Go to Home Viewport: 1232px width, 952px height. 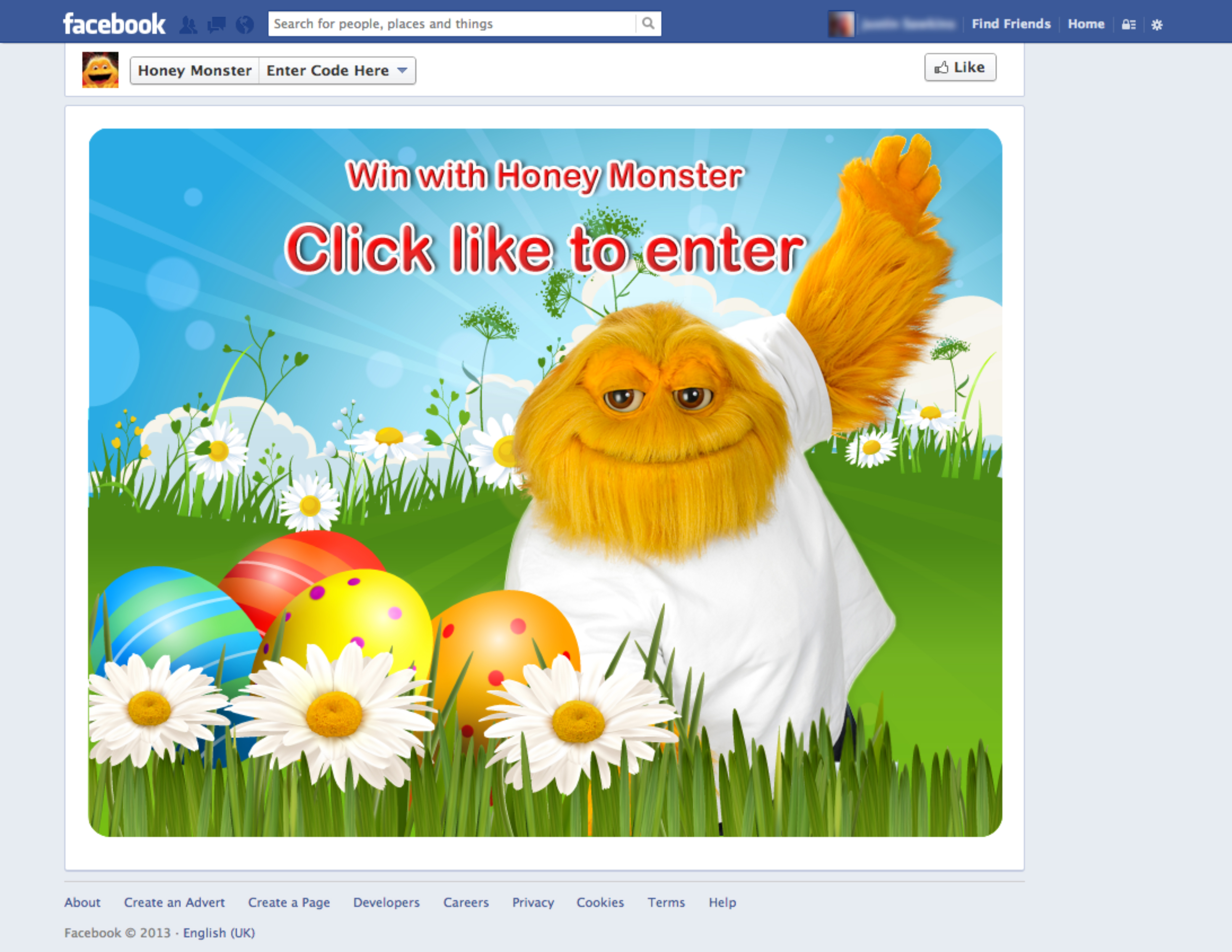click(x=1086, y=24)
